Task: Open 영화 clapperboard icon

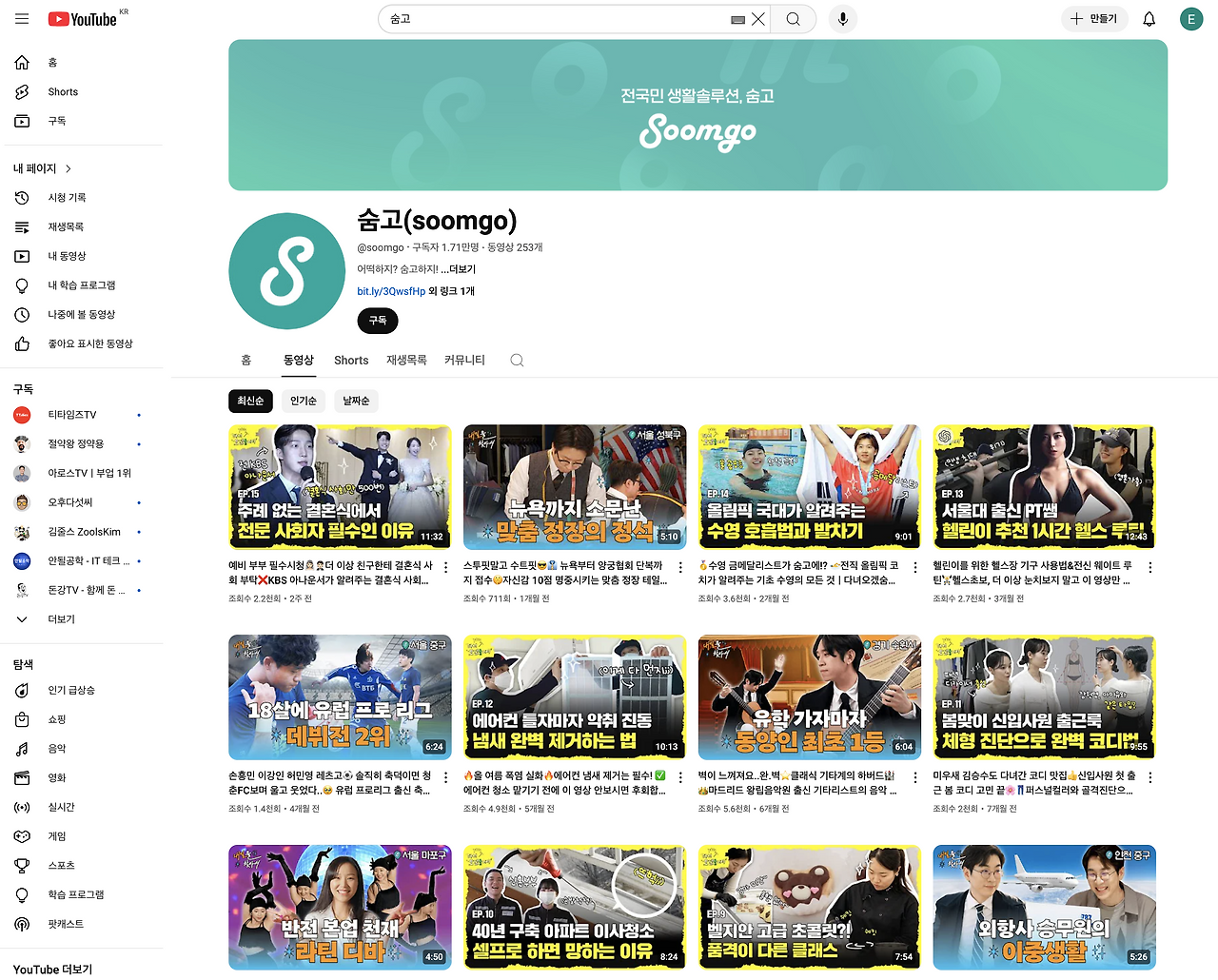Action: pyautogui.click(x=22, y=778)
